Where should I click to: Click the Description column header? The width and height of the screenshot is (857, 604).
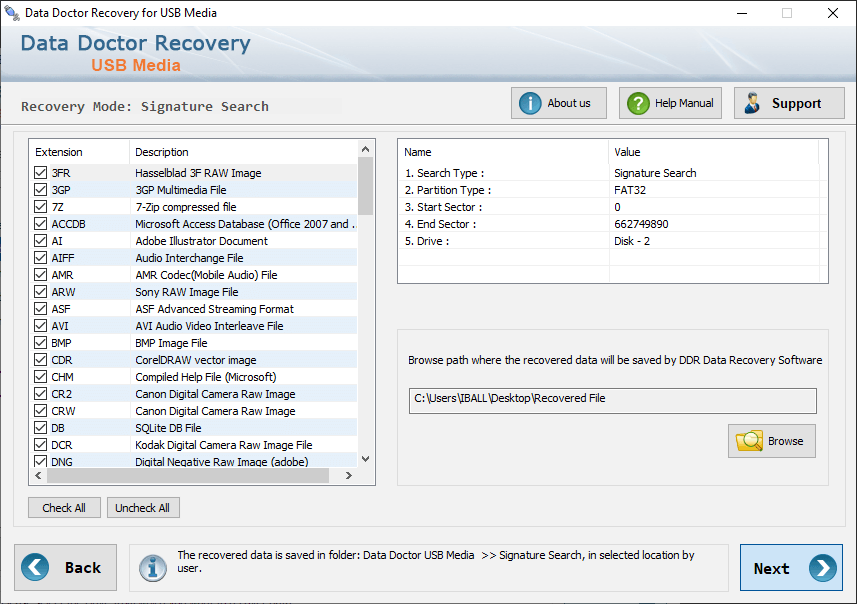[x=244, y=152]
